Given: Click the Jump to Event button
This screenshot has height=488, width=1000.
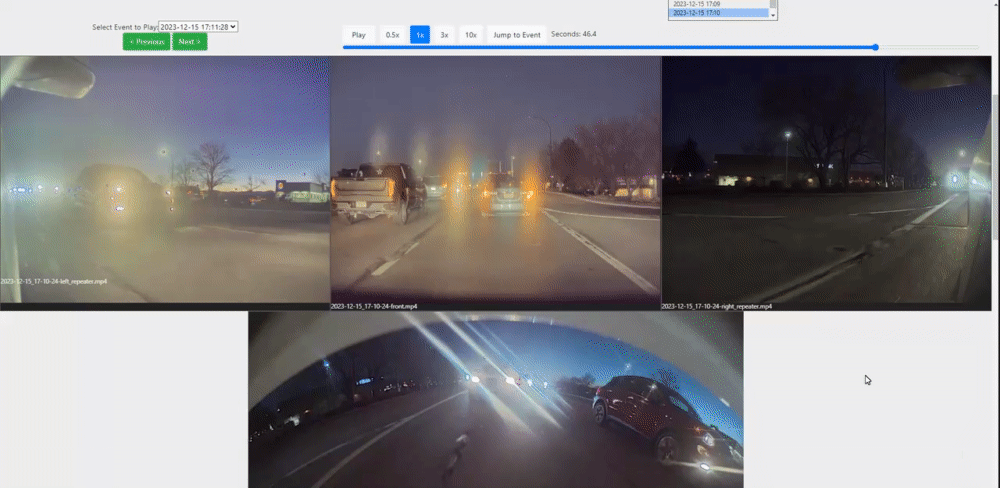Looking at the screenshot, I should [517, 35].
